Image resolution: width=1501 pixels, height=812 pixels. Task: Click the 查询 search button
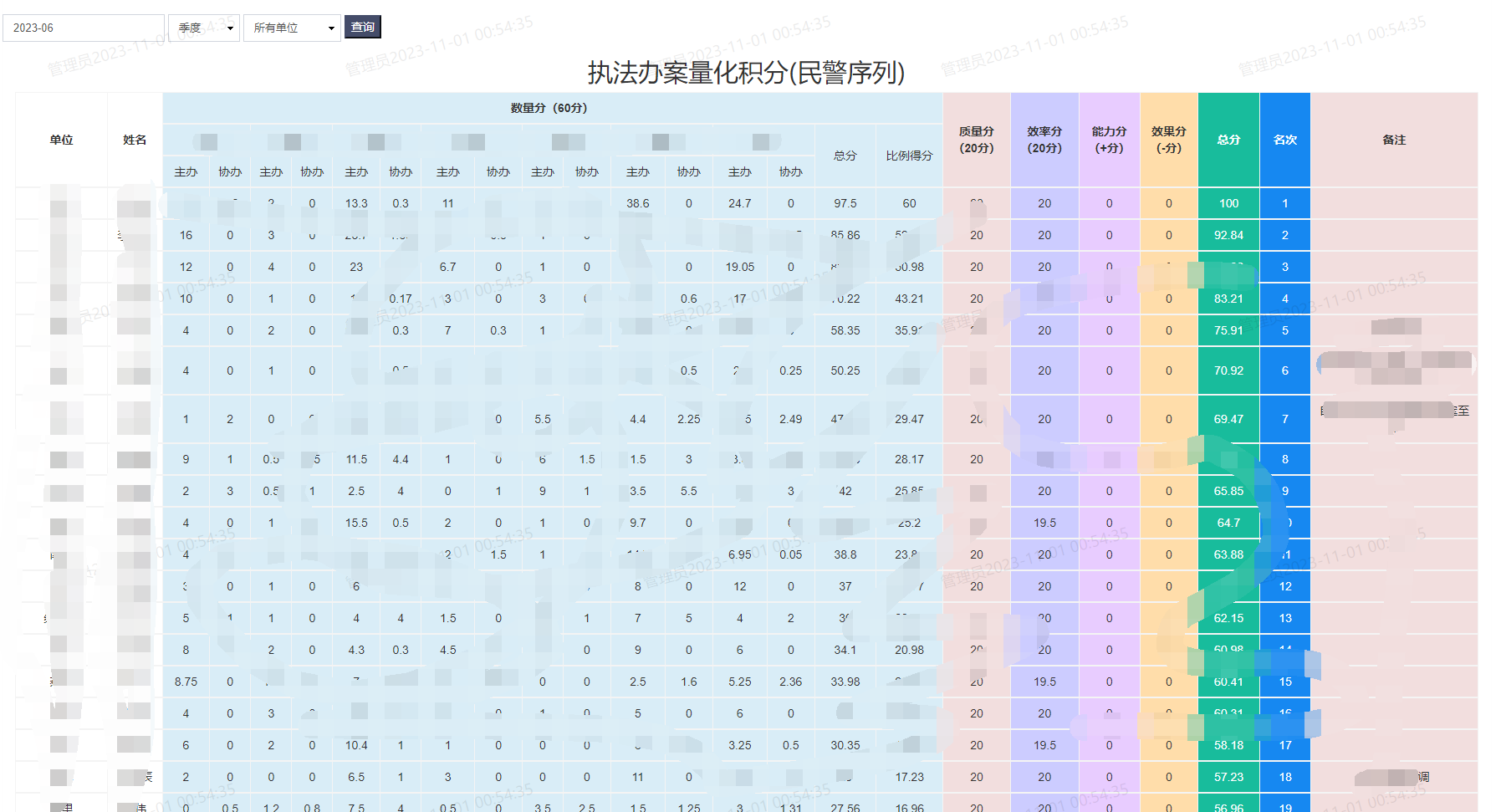(x=363, y=27)
